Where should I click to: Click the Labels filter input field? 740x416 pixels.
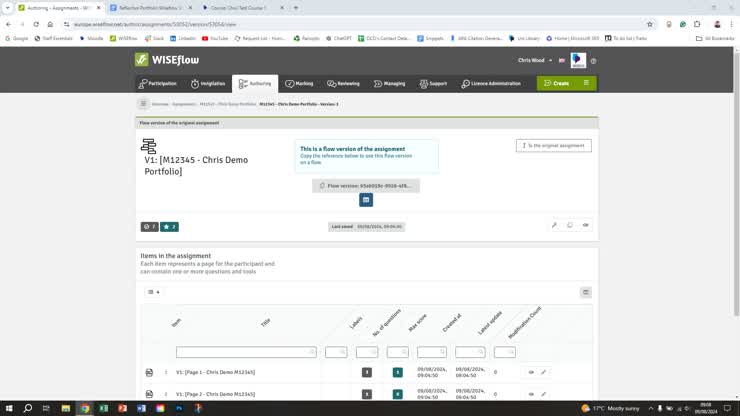(336, 352)
